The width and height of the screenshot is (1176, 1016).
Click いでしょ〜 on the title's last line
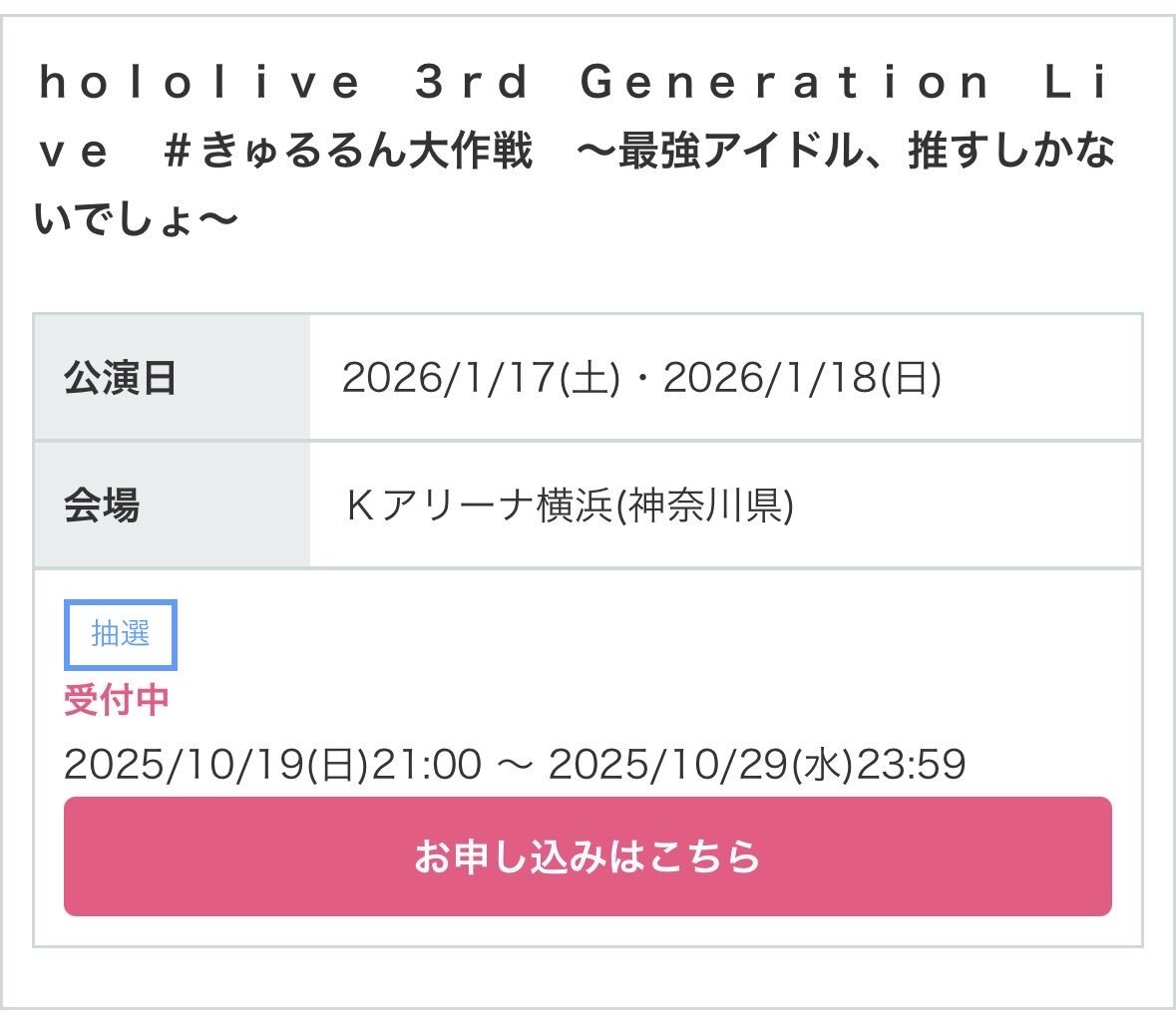pyautogui.click(x=137, y=219)
